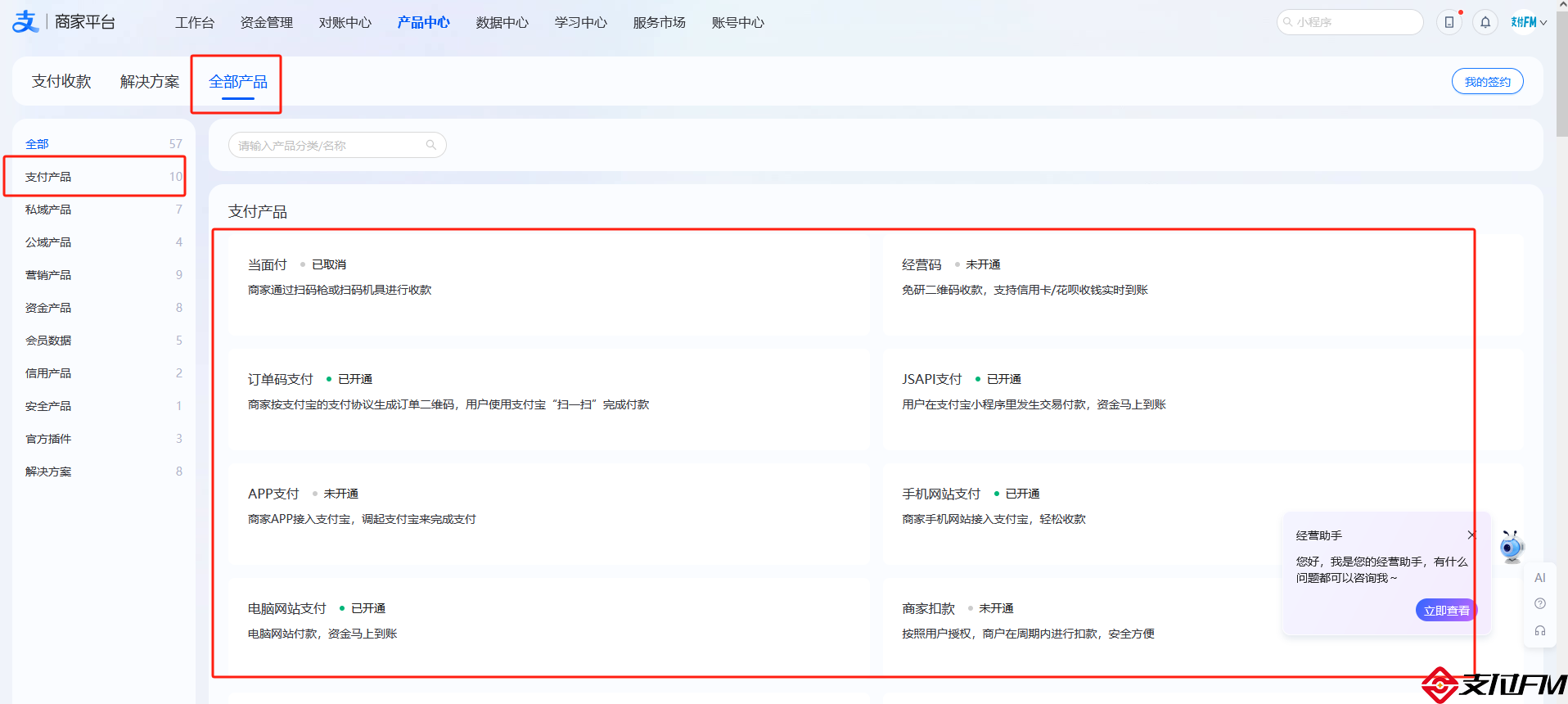The width and height of the screenshot is (1568, 704).
Task: Click the 我的签约 button
Action: pyautogui.click(x=1487, y=81)
